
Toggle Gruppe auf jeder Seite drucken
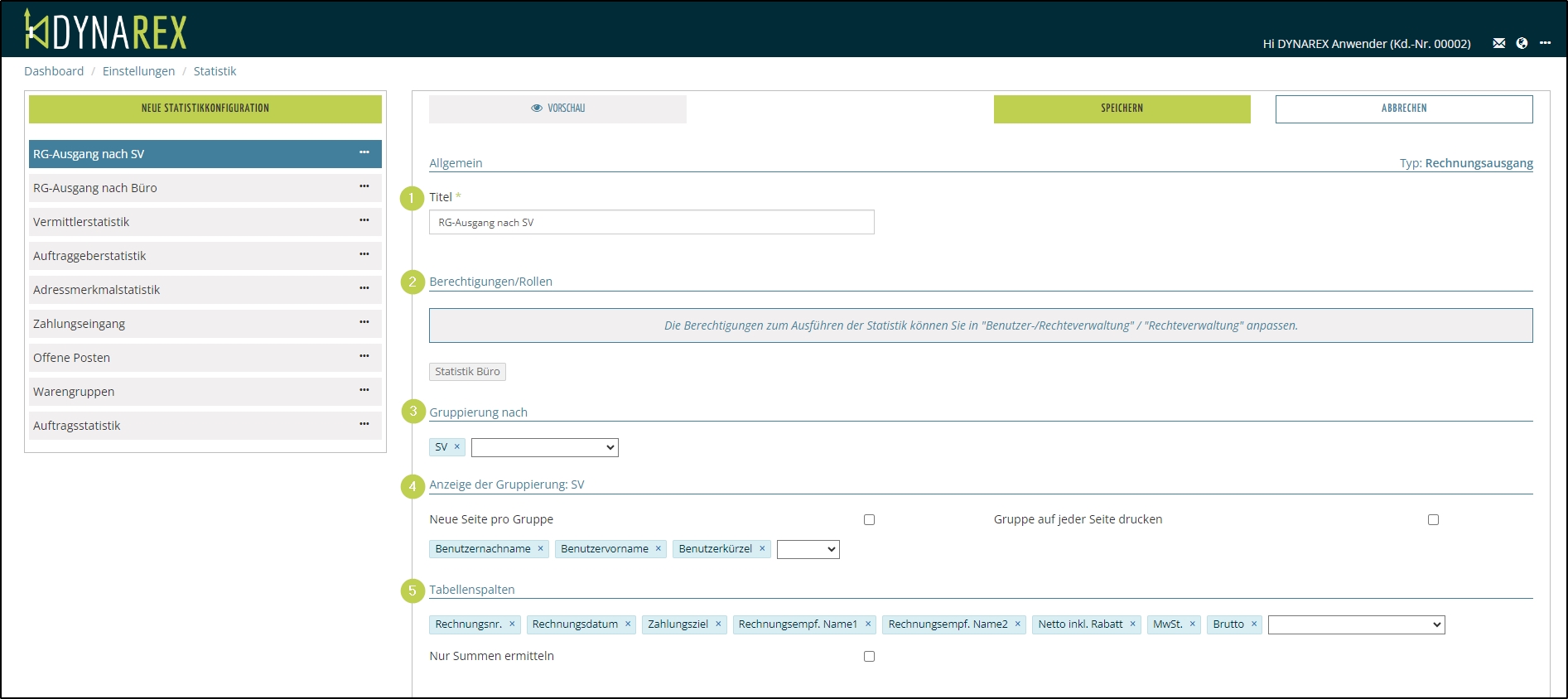1433,520
